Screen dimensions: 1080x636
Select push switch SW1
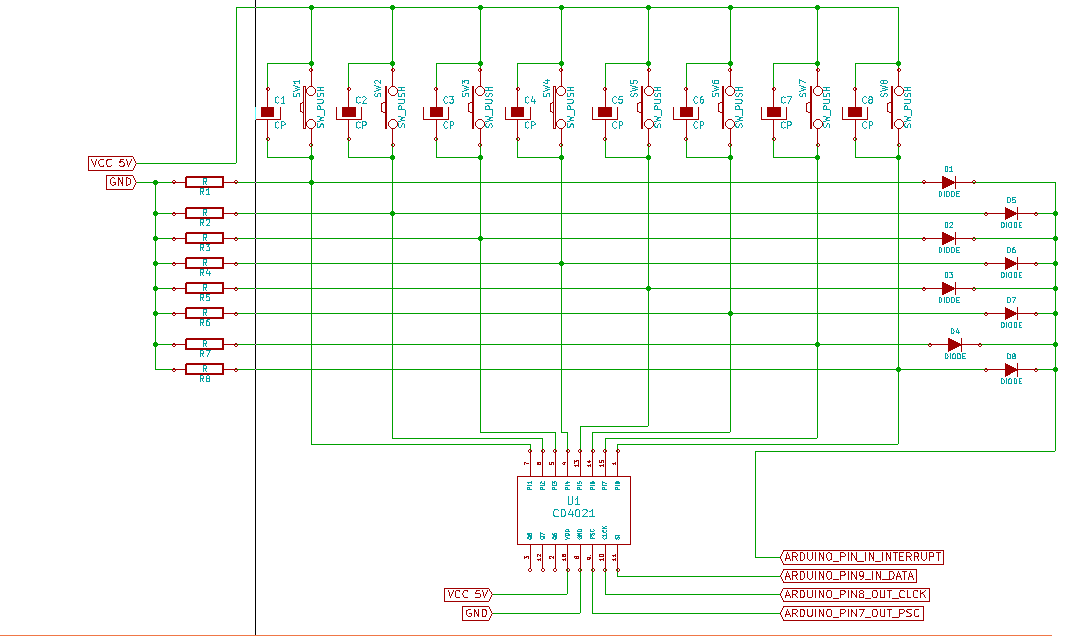click(x=309, y=107)
